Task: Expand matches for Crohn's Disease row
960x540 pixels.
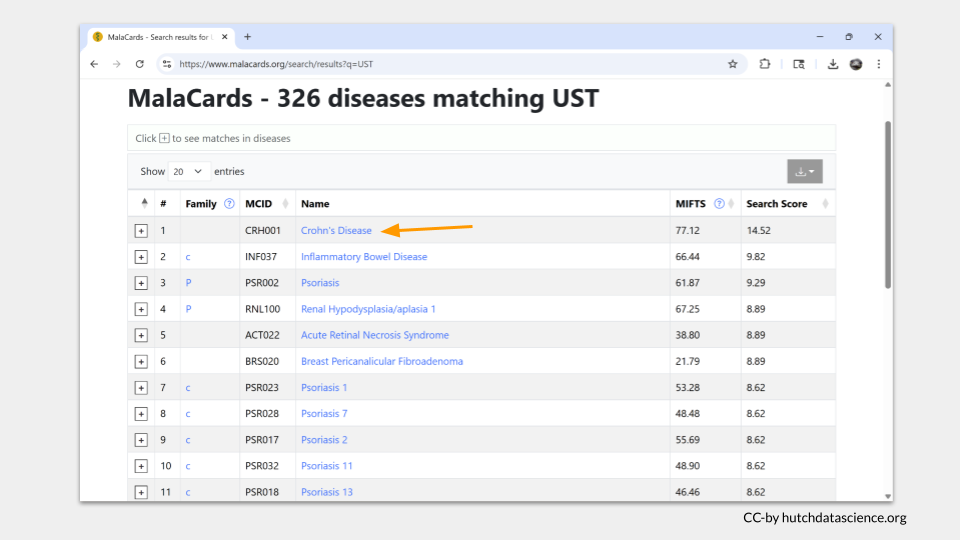Action: tap(141, 231)
